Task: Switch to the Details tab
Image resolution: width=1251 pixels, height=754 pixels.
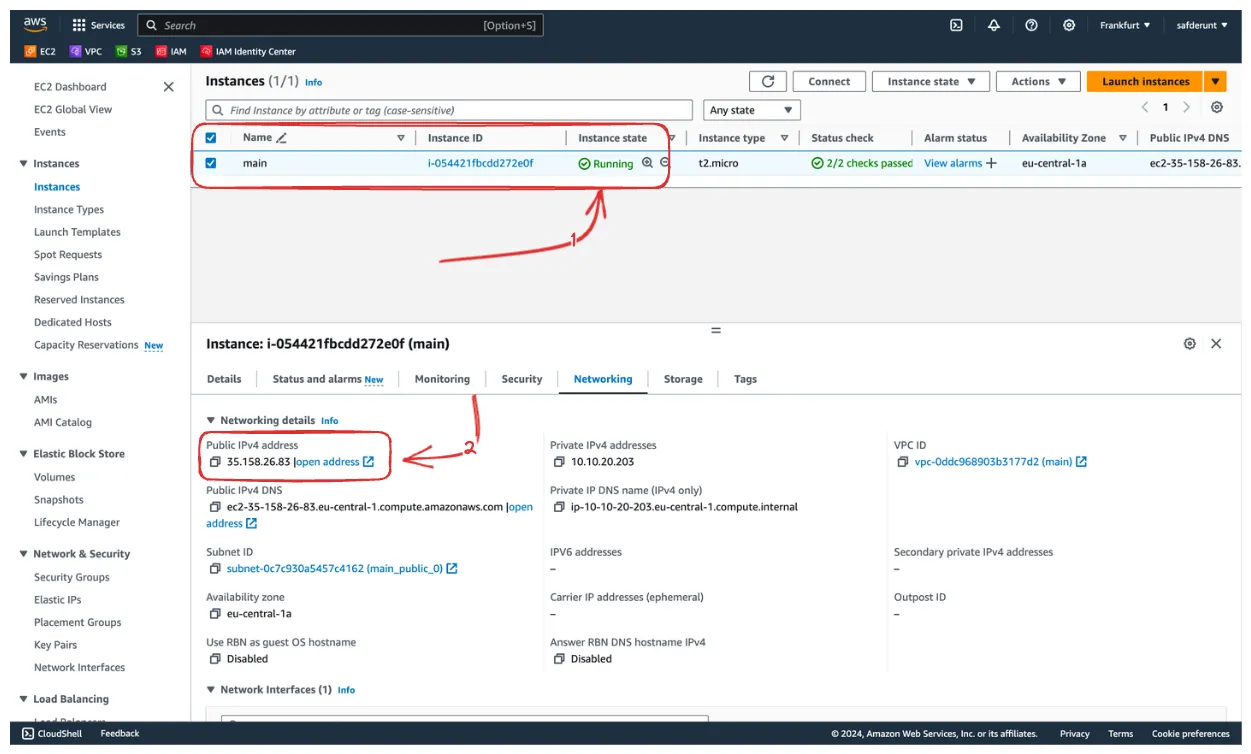Action: tap(224, 379)
